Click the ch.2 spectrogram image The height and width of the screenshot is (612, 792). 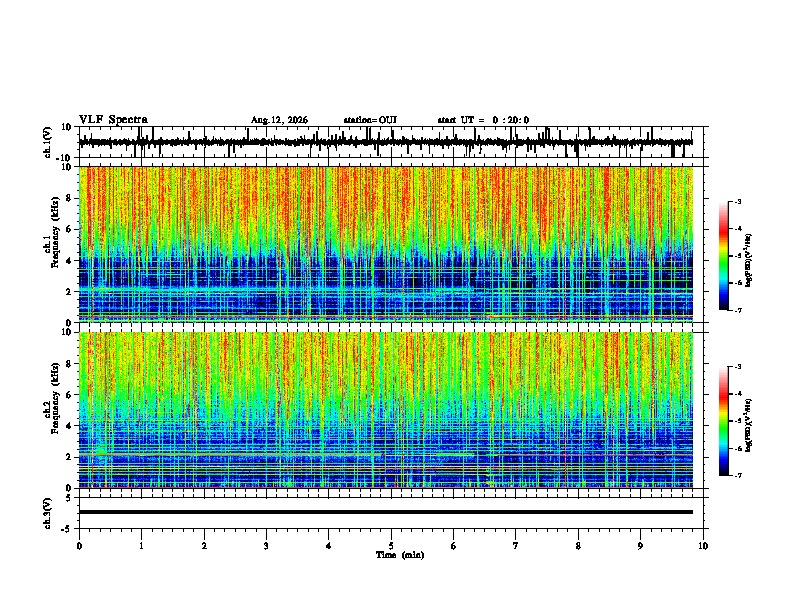[385, 410]
